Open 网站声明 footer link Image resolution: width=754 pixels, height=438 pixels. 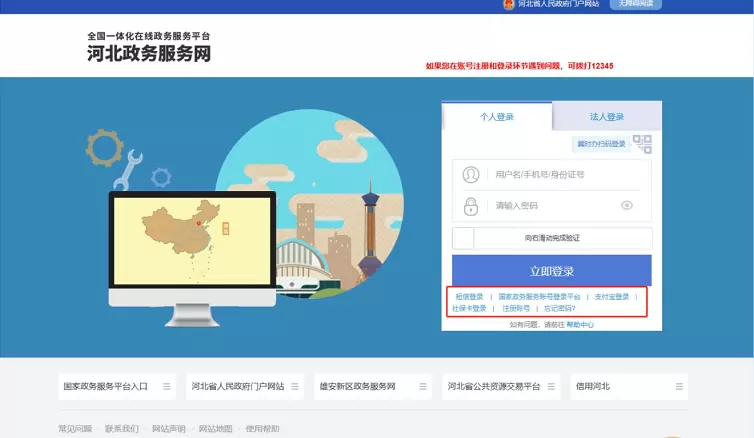[168, 428]
